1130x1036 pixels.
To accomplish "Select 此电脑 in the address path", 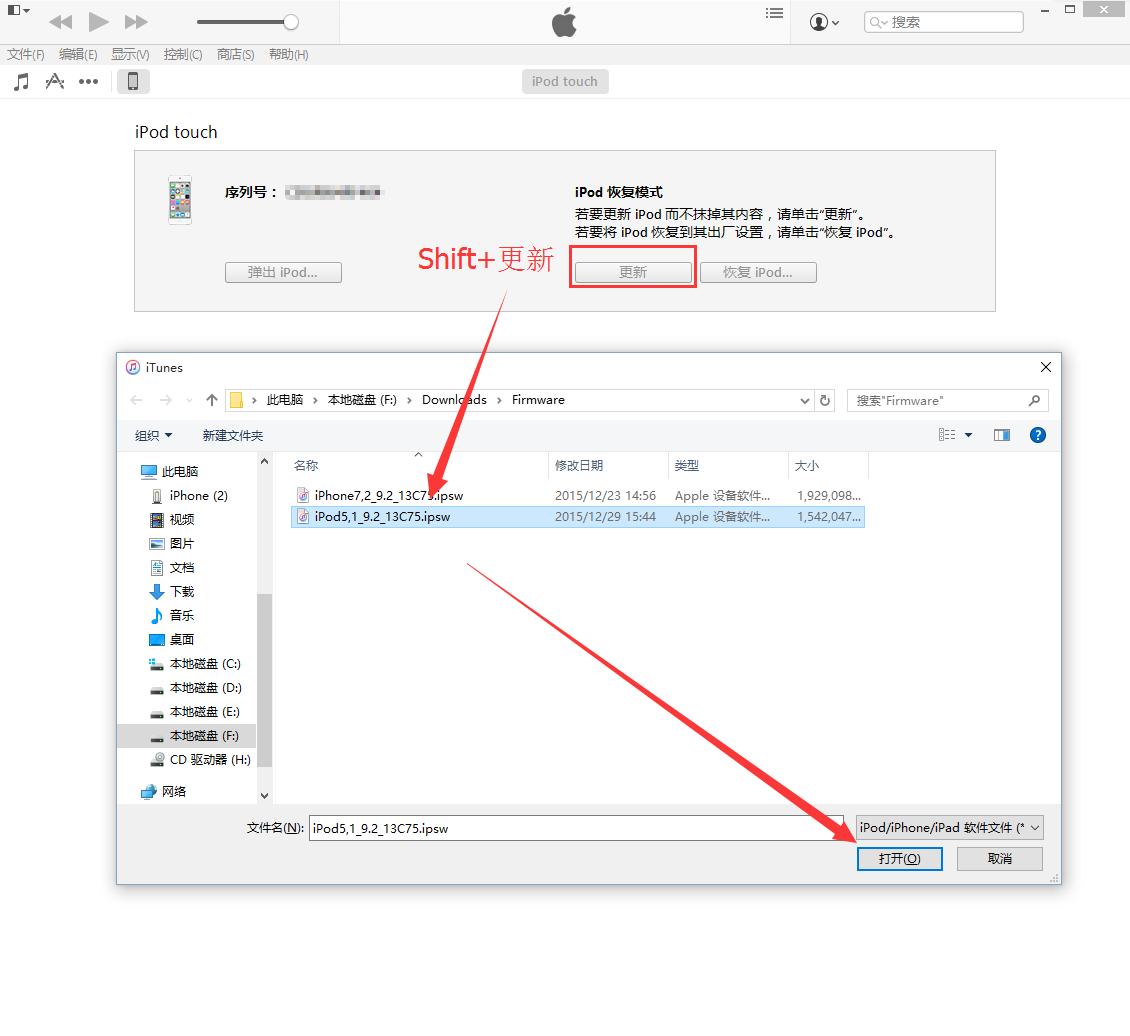I will point(285,400).
